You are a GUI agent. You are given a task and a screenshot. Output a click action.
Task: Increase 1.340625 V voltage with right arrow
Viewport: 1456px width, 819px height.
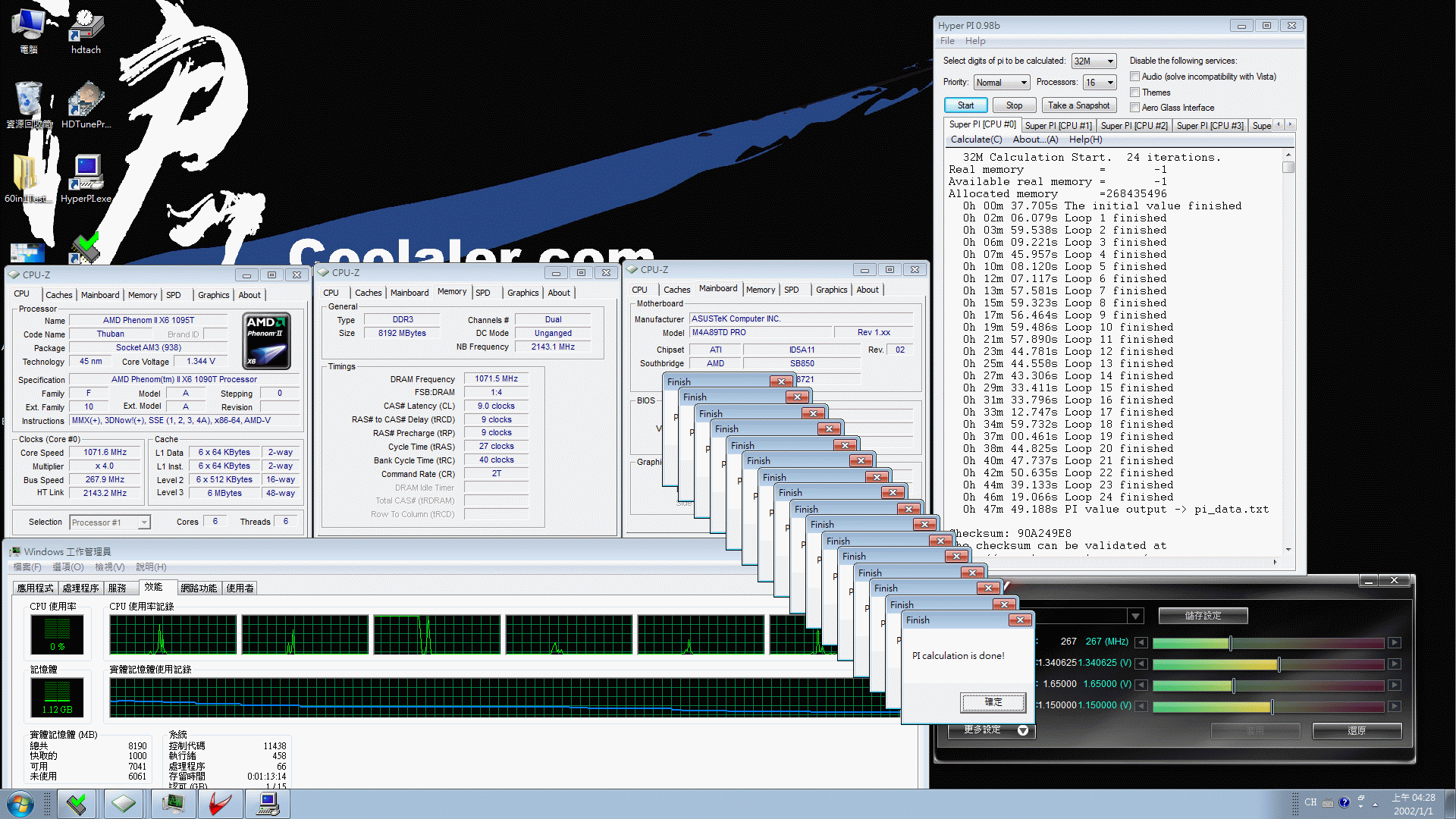pyautogui.click(x=1394, y=664)
